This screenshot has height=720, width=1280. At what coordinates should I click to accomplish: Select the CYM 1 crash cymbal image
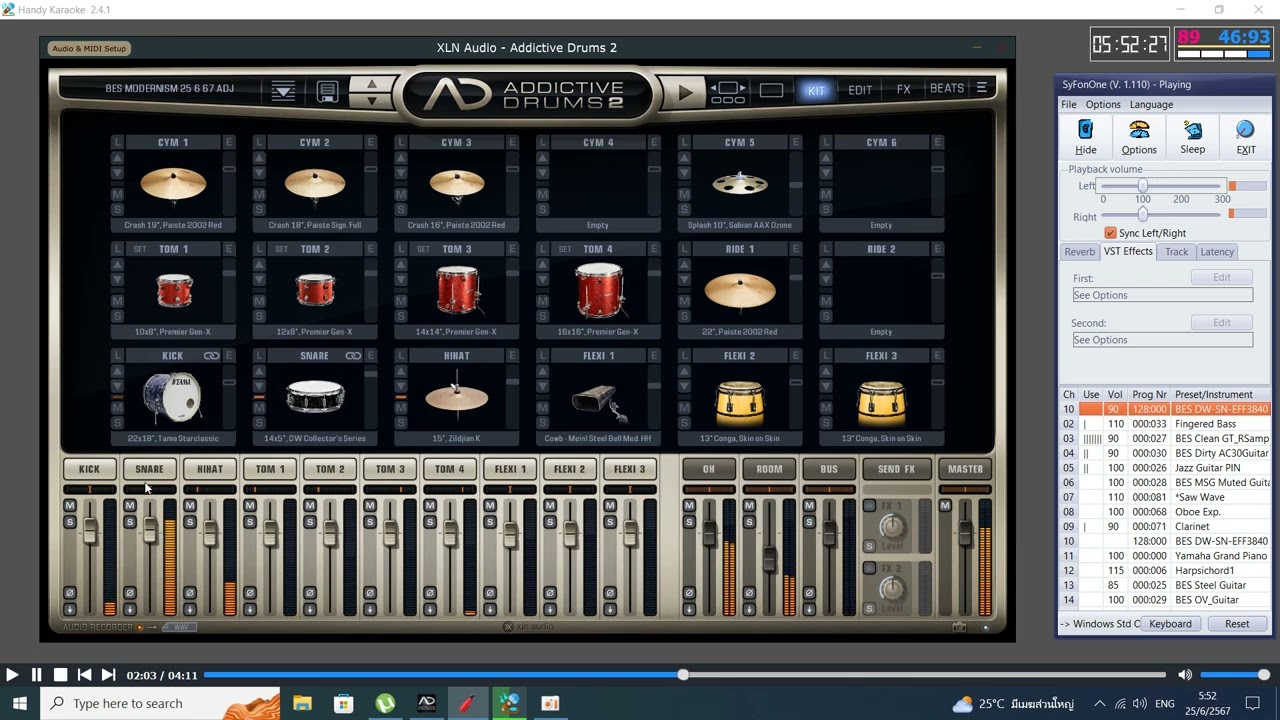click(173, 184)
